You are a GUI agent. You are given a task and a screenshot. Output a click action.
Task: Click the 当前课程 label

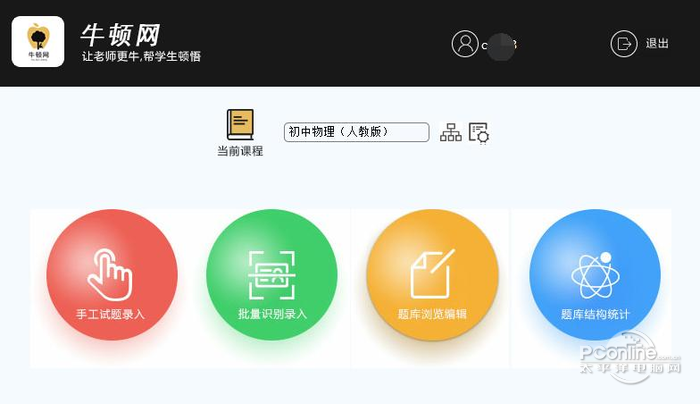pyautogui.click(x=240, y=151)
